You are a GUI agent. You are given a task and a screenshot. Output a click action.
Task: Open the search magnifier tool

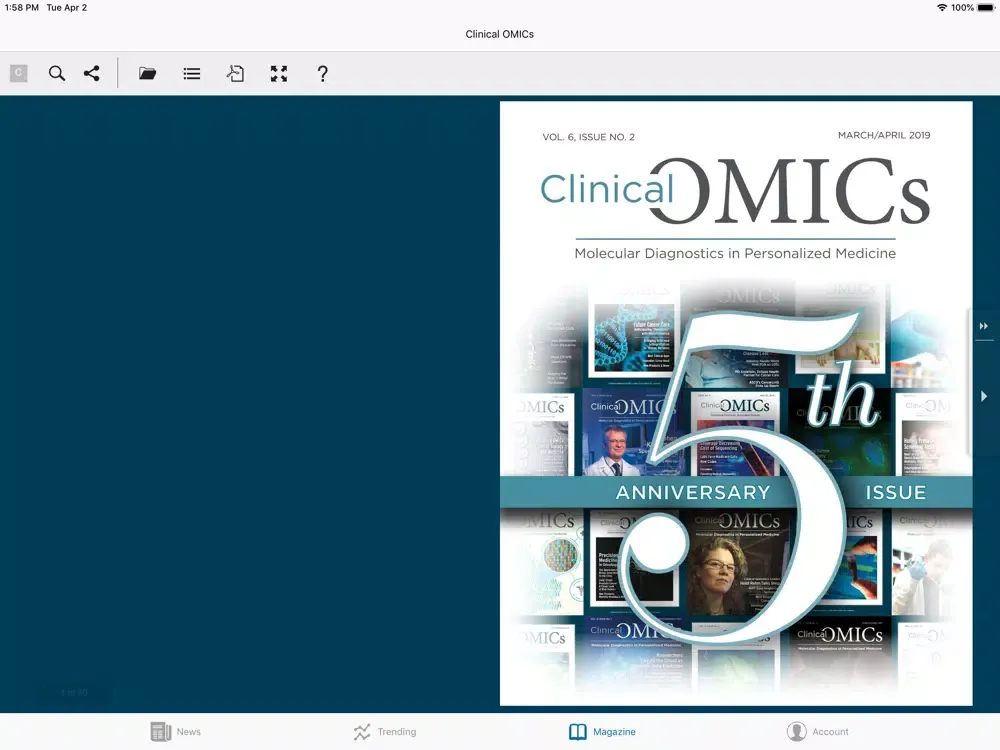pos(57,73)
